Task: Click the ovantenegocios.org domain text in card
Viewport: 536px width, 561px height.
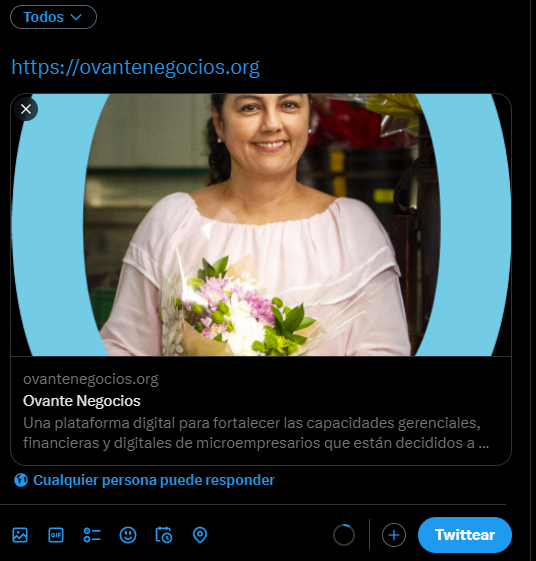Action: [x=91, y=379]
